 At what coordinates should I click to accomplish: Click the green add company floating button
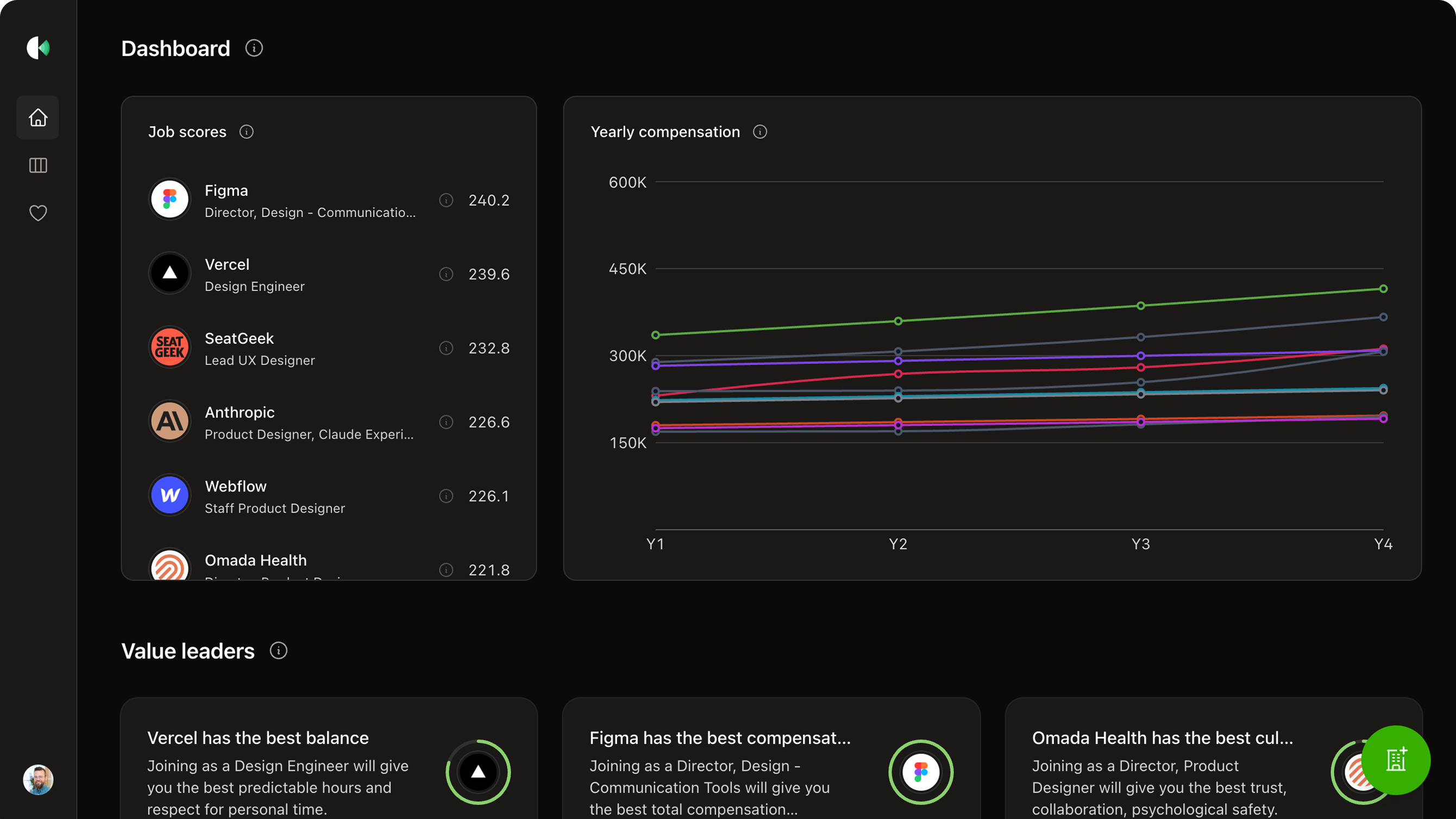[x=1396, y=760]
